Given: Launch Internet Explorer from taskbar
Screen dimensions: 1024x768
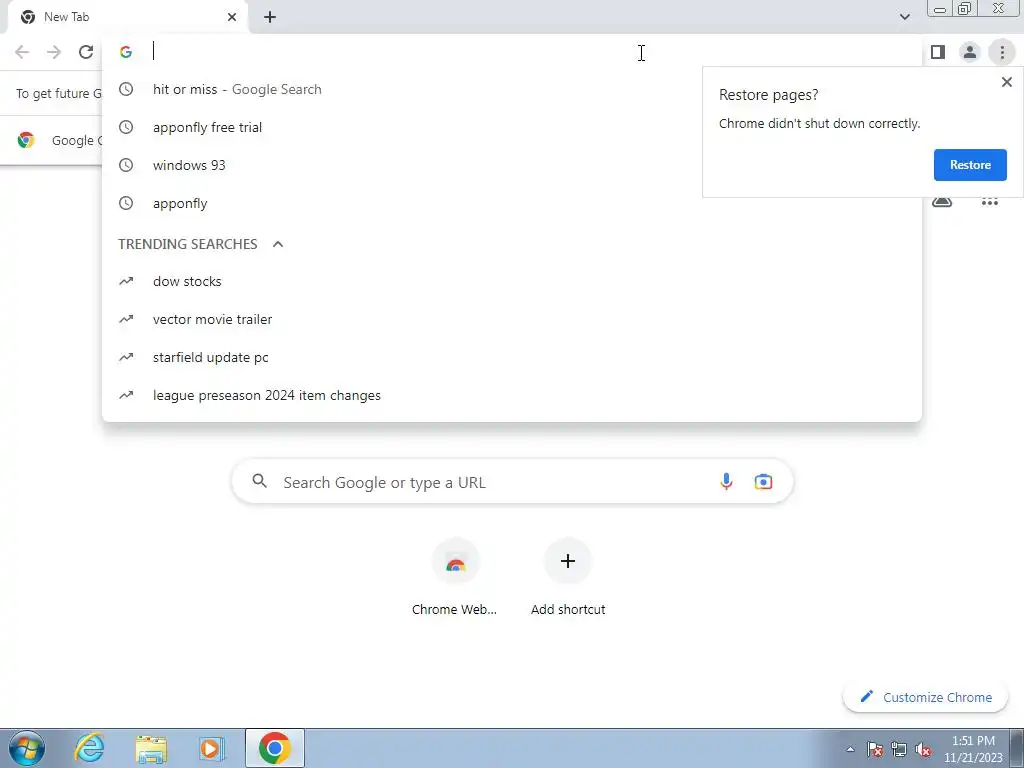Looking at the screenshot, I should point(89,748).
